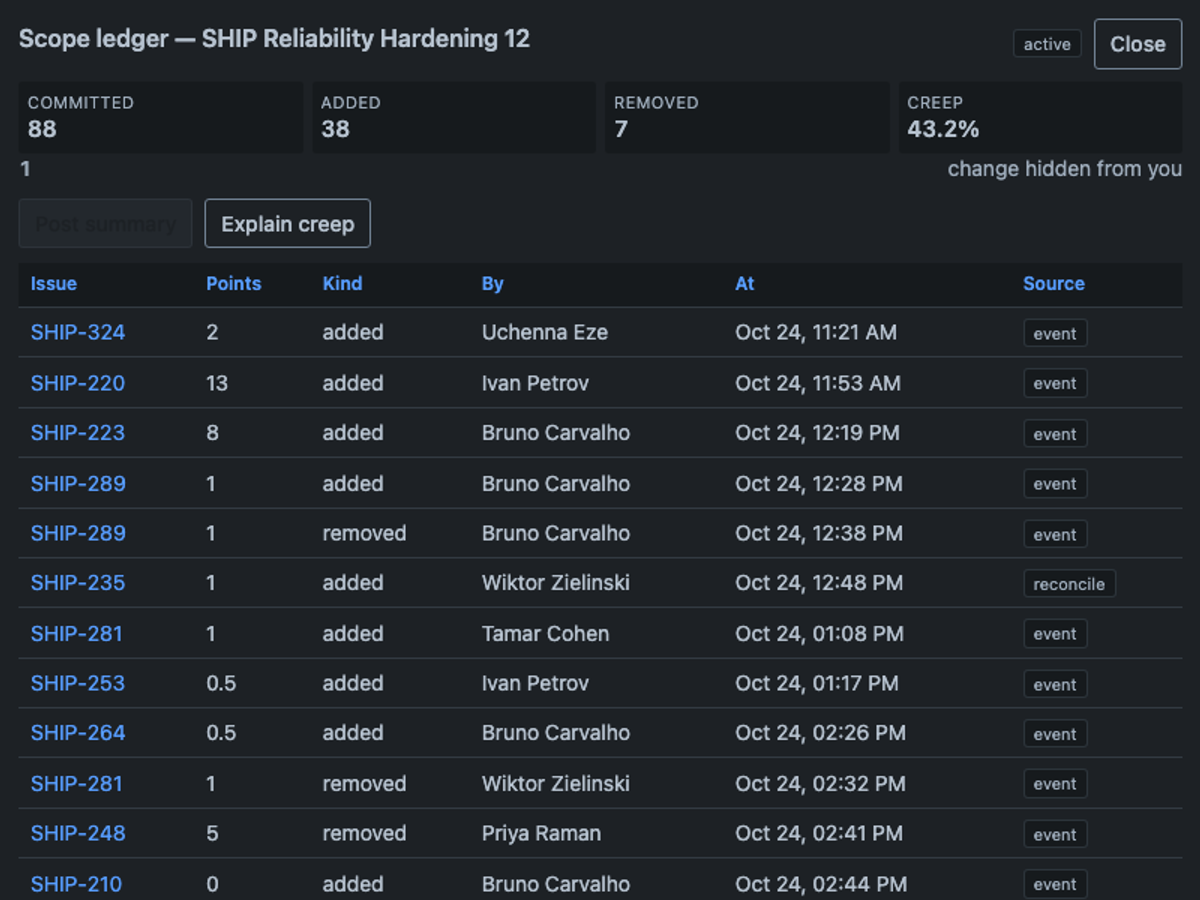Image resolution: width=1200 pixels, height=900 pixels.
Task: Sort by the By column header
Action: pyautogui.click(x=493, y=284)
